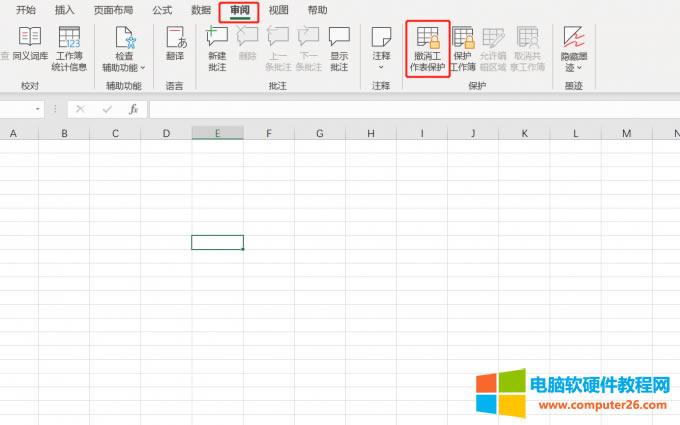
Task: Select column F header
Action: (269, 133)
